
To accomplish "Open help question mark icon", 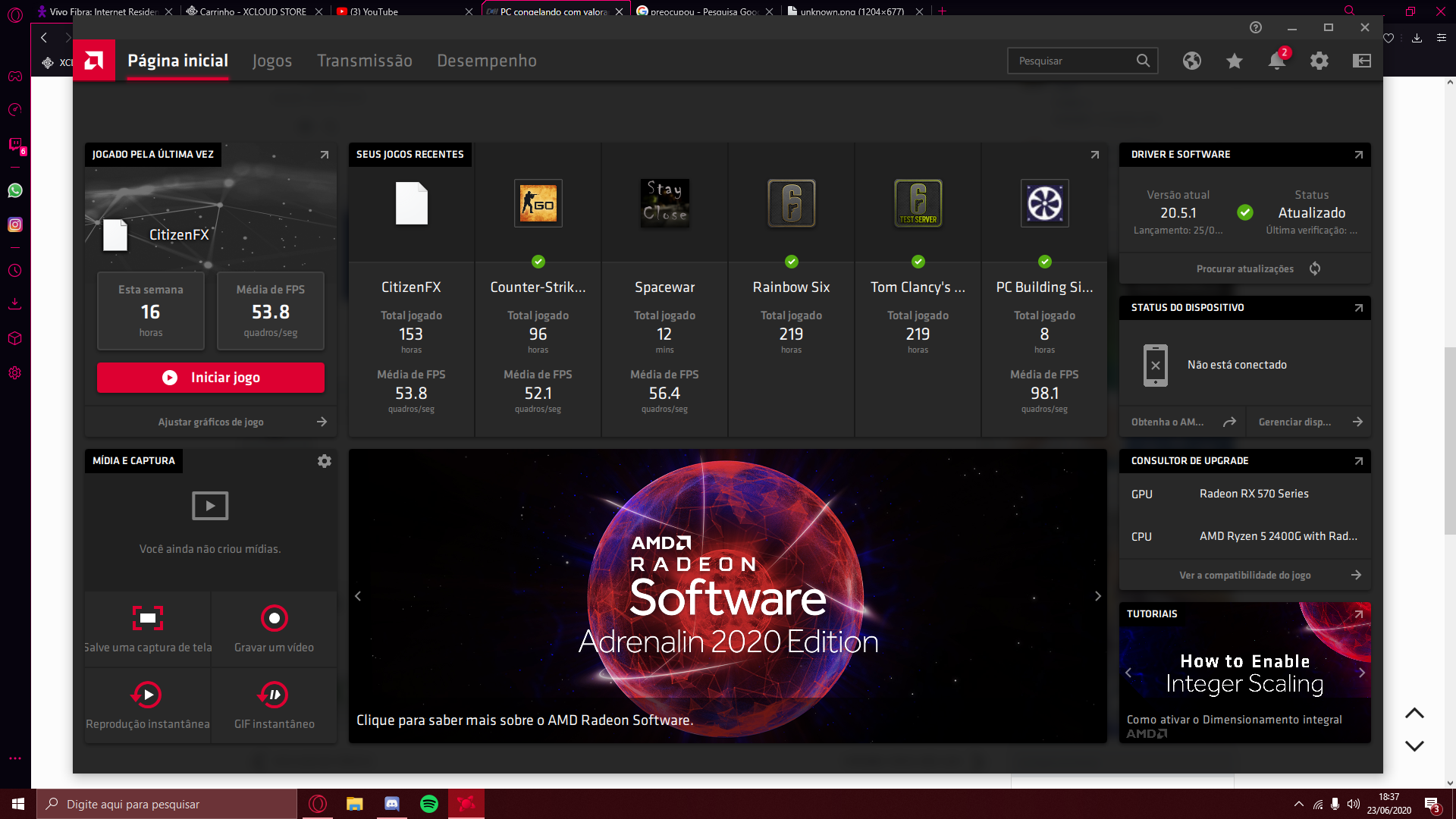I will (1256, 27).
